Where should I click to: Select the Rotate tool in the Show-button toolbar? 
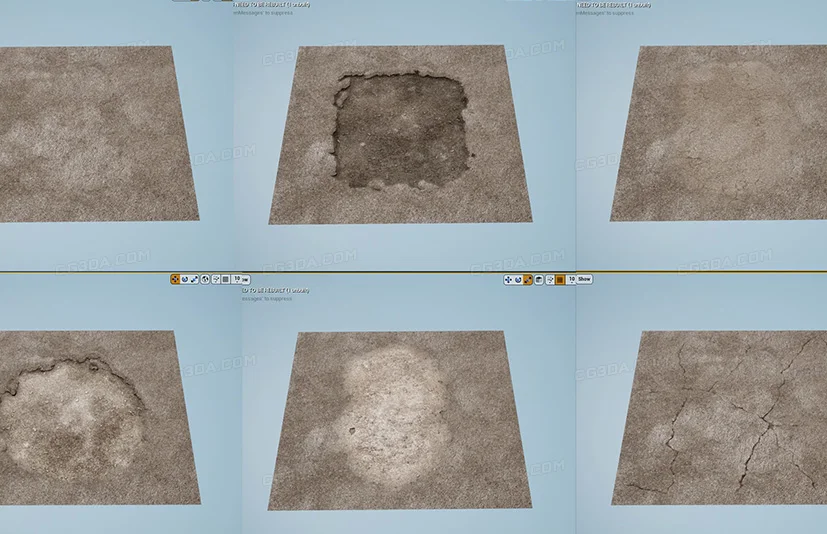click(x=518, y=280)
